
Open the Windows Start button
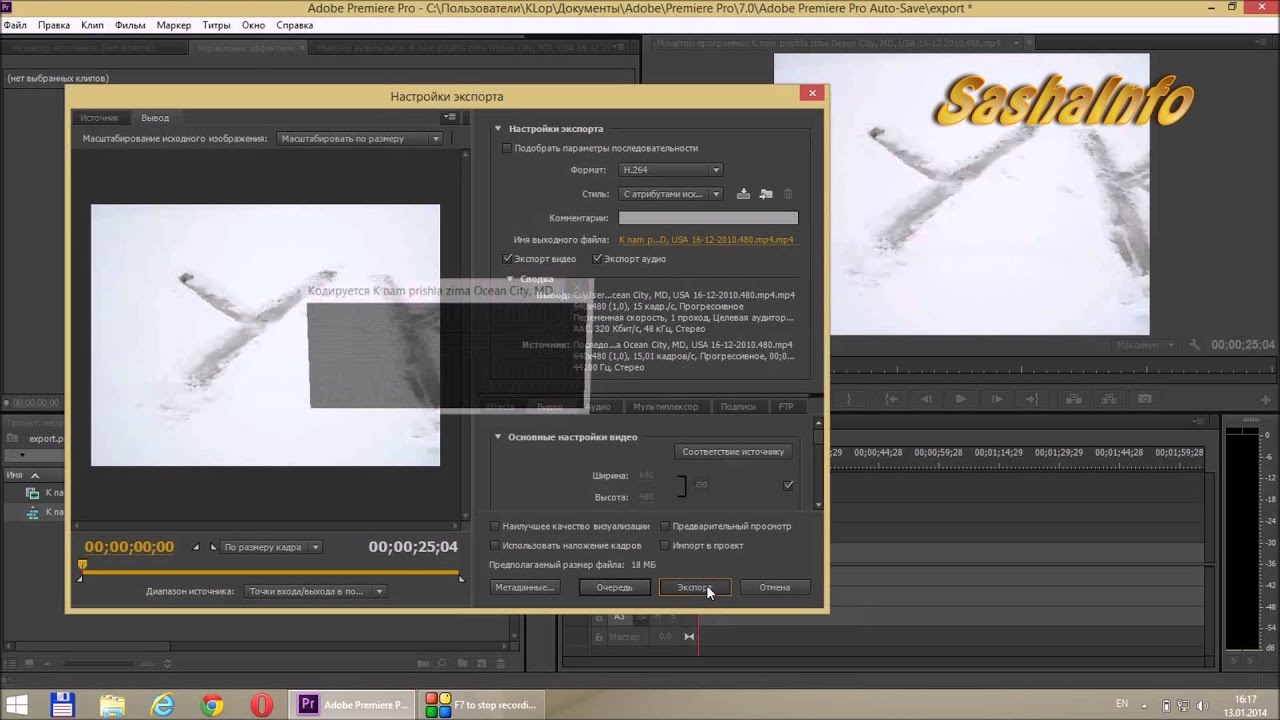17,705
